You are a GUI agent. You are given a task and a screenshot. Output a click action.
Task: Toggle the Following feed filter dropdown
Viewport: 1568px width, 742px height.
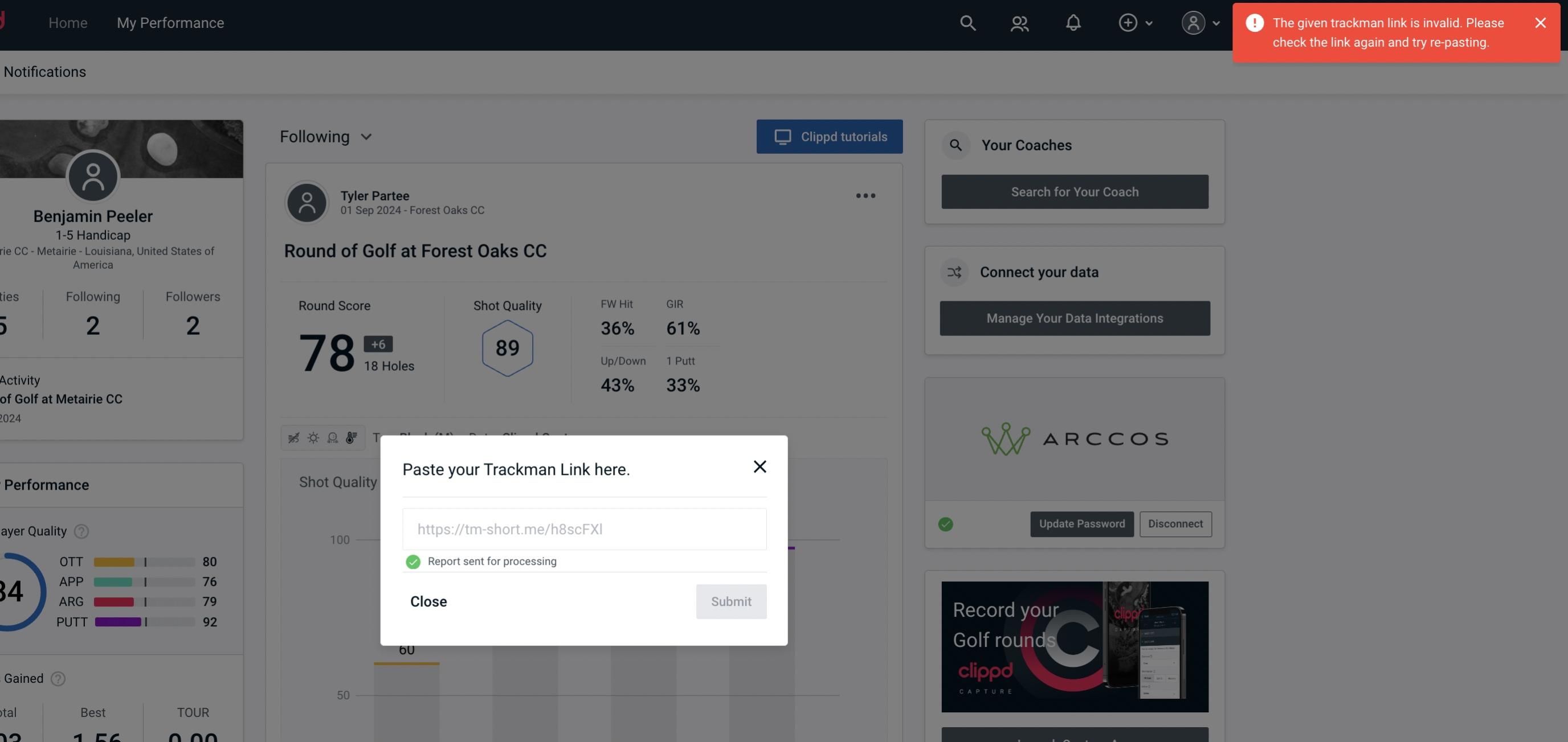click(325, 136)
